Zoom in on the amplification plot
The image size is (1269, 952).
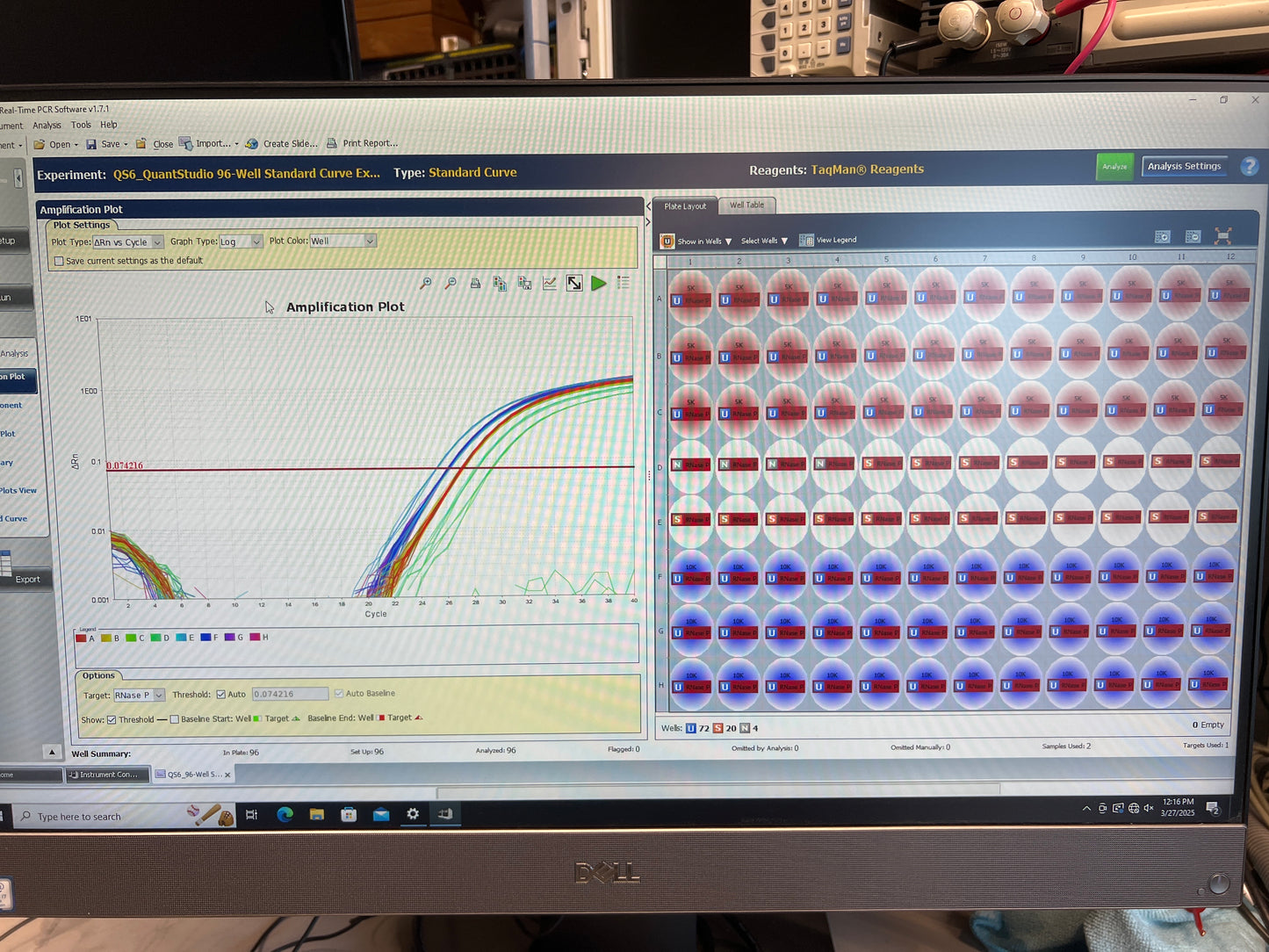(426, 284)
